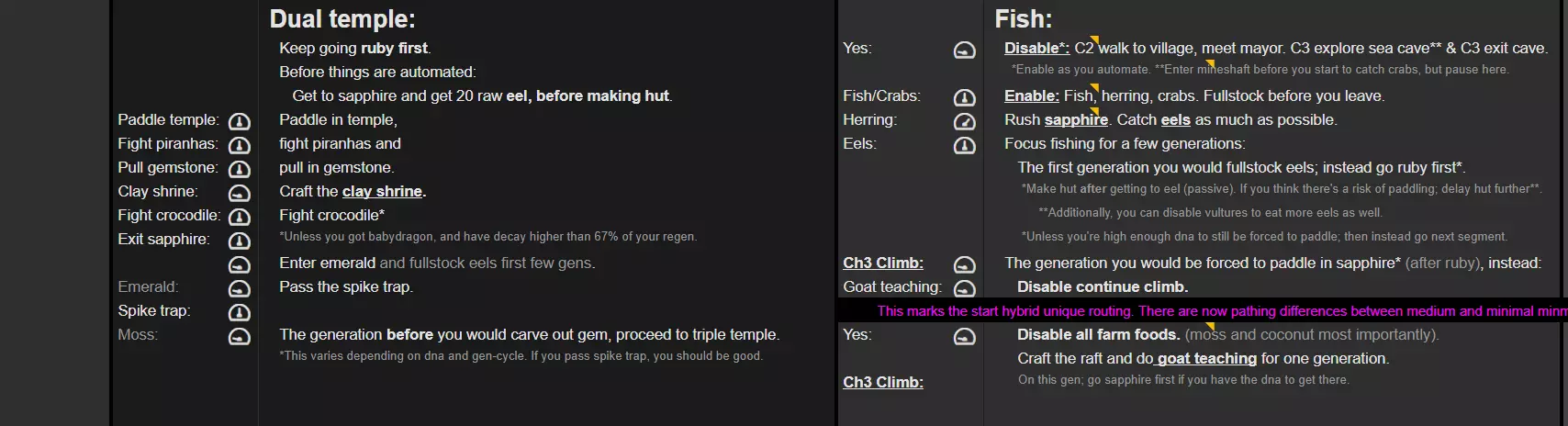1568x426 pixels.
Task: Click the gauge icon for Fish/Crabs
Action: 964,97
